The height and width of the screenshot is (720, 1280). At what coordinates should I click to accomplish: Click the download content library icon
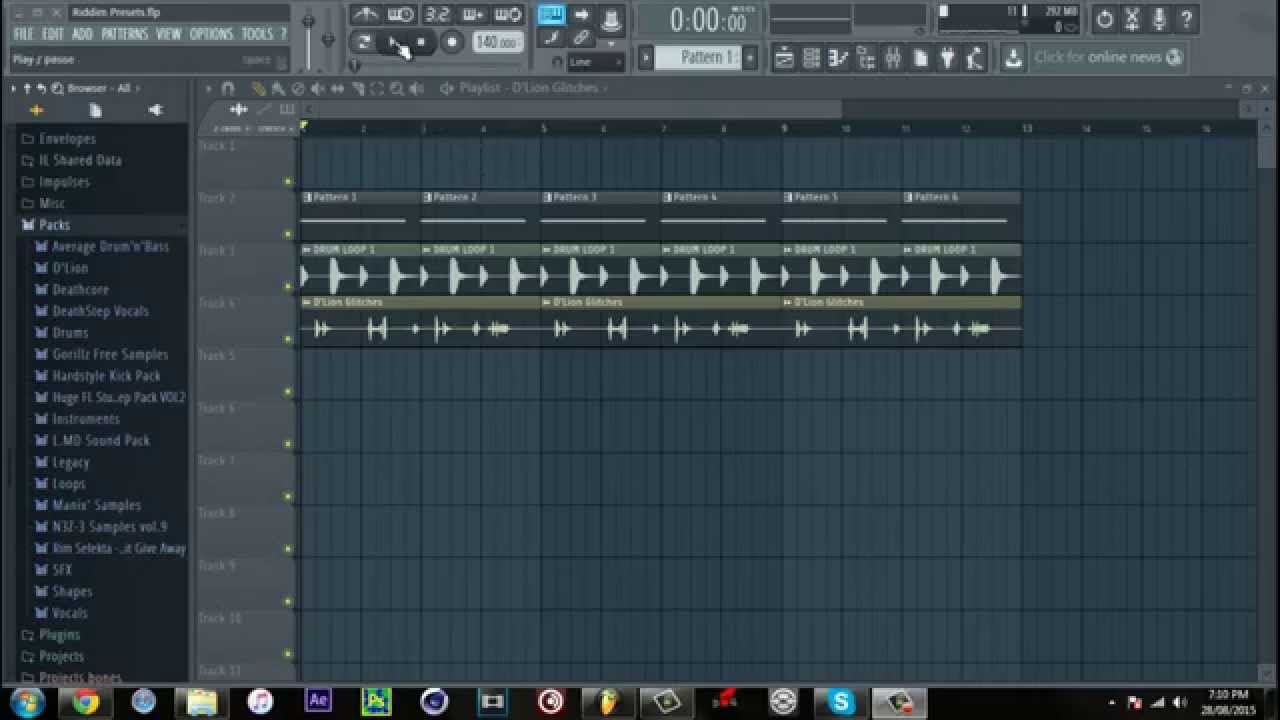1013,58
